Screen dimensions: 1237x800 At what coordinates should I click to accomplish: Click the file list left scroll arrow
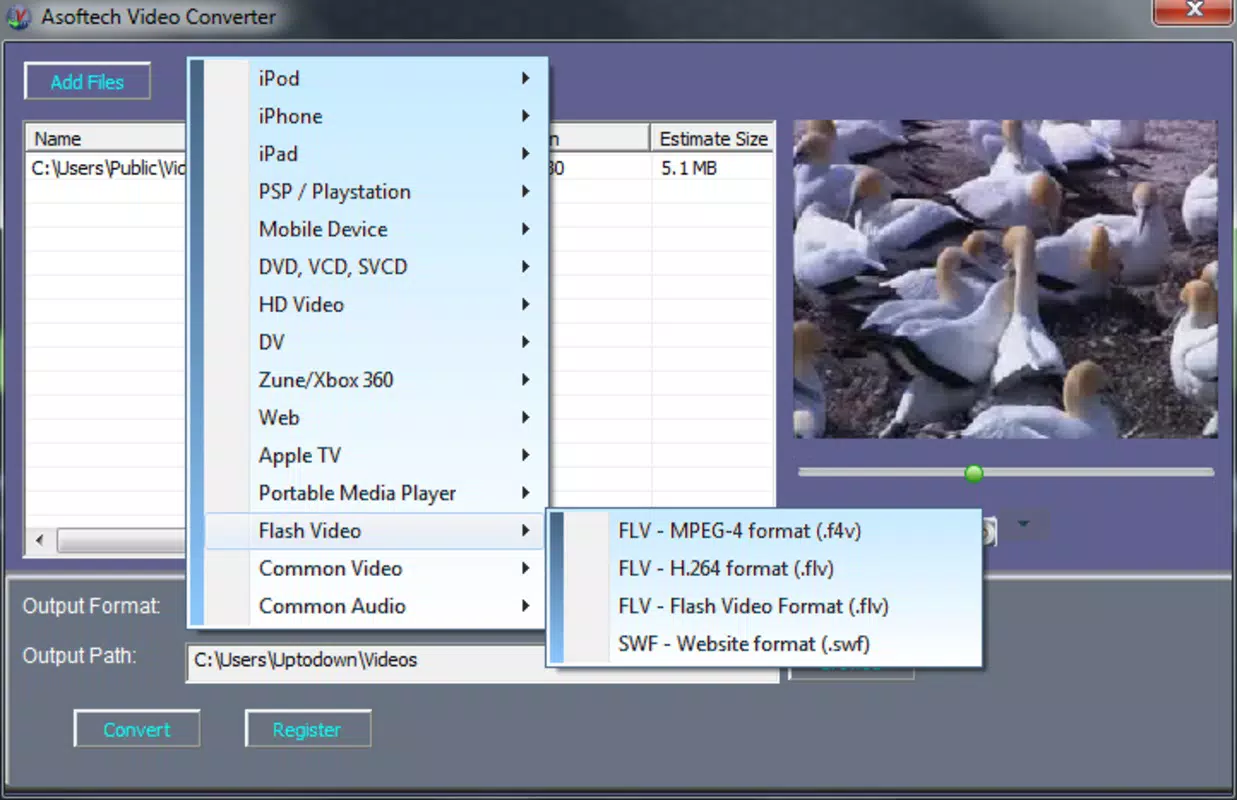pos(40,541)
